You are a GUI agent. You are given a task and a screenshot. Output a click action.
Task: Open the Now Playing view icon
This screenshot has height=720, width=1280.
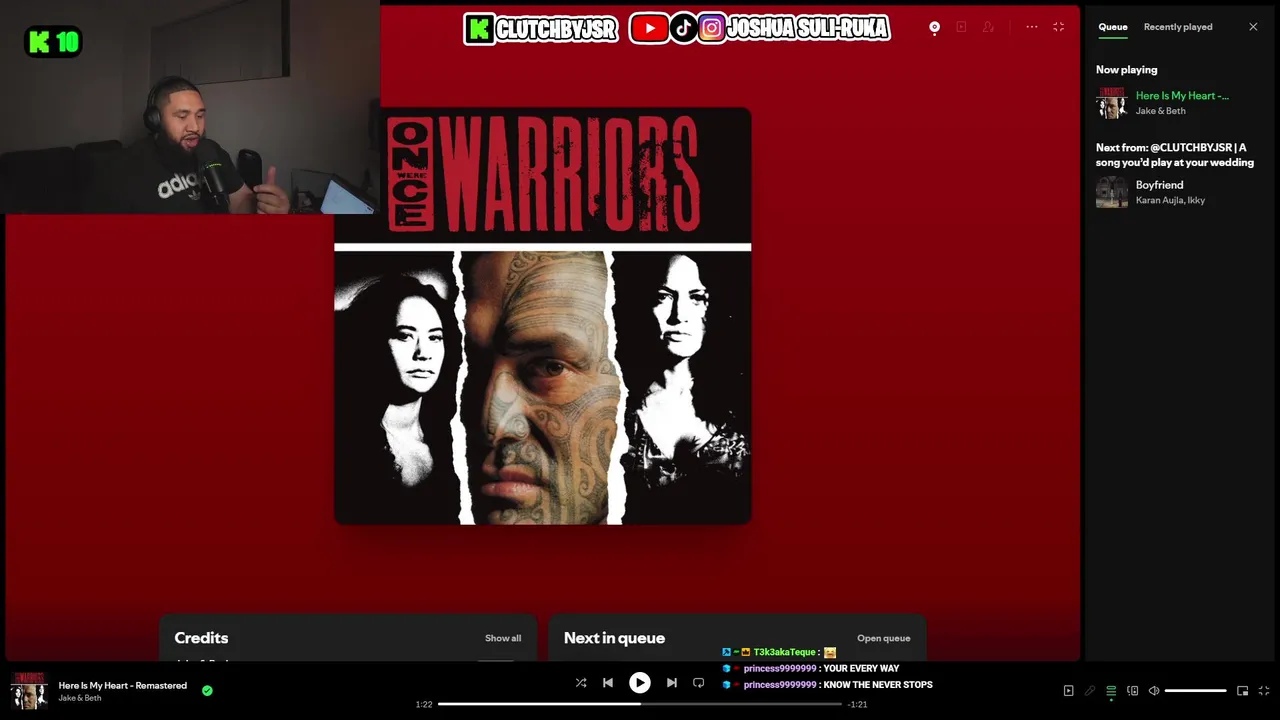1068,691
